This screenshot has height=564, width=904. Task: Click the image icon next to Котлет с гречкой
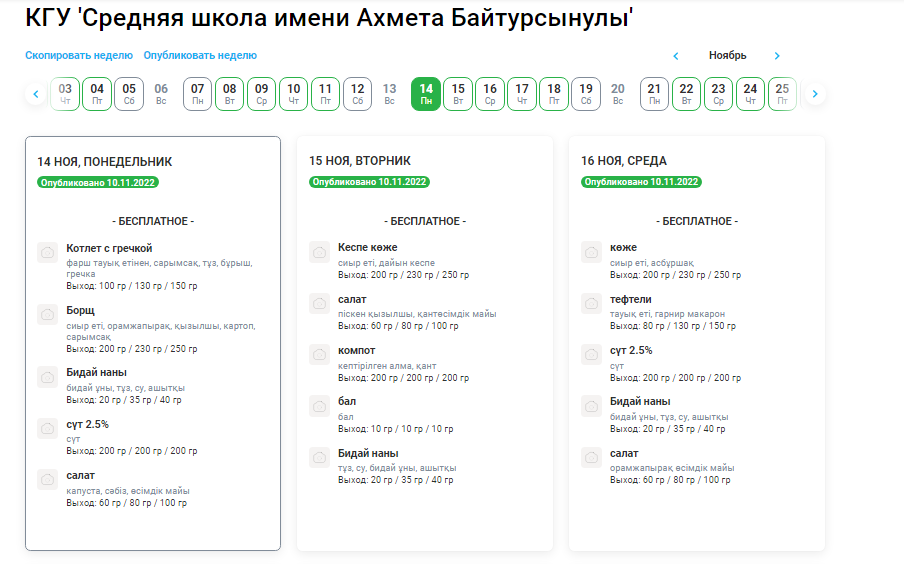coord(47,253)
